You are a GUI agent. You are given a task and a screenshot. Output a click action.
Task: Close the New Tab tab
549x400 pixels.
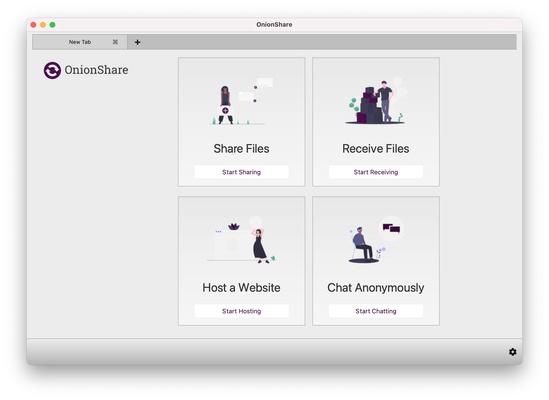(x=115, y=42)
